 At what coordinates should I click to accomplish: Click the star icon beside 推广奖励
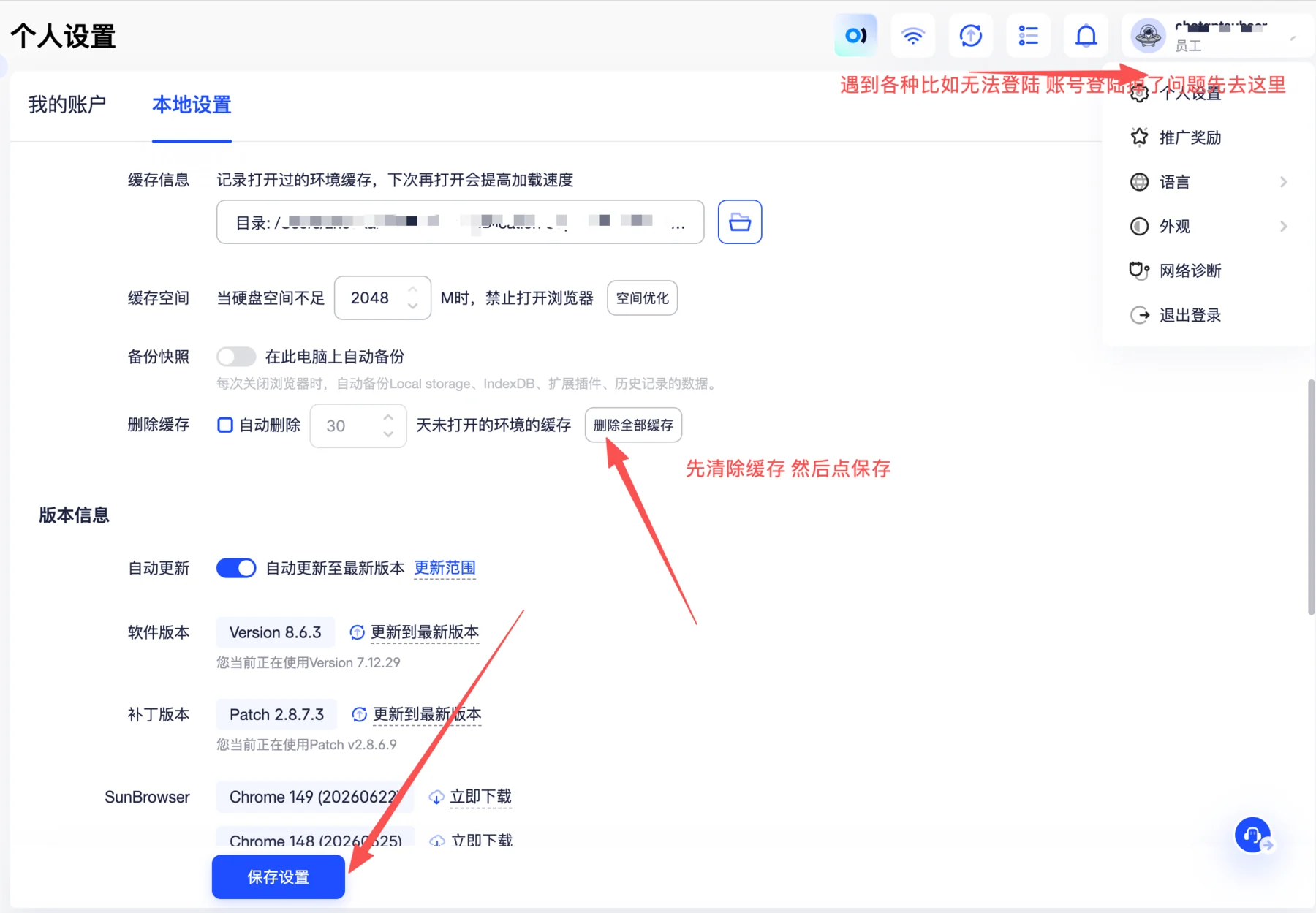pyautogui.click(x=1139, y=137)
